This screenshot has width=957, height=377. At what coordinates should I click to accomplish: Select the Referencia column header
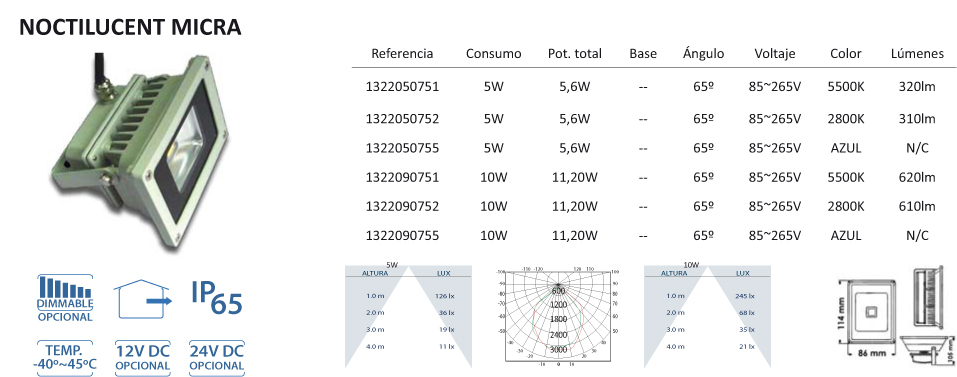pos(402,54)
